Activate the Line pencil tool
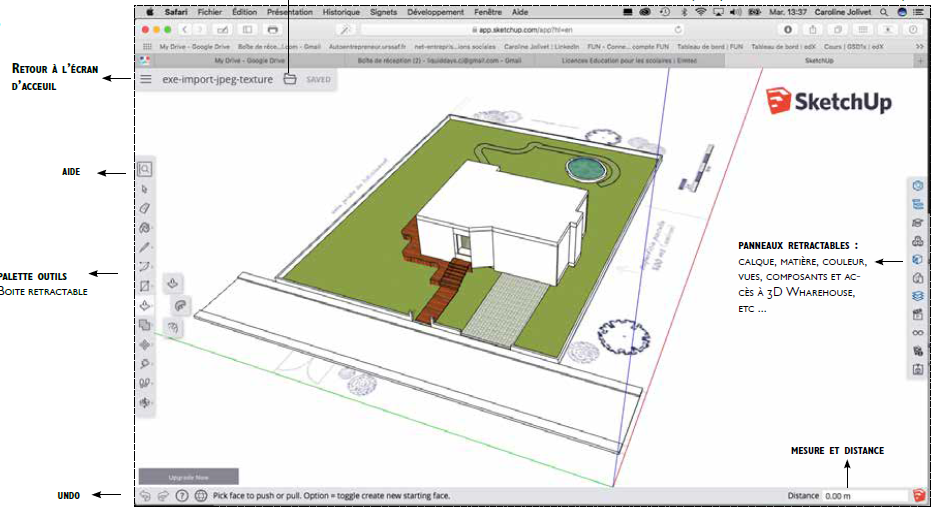This screenshot has width=946, height=510. [x=145, y=247]
